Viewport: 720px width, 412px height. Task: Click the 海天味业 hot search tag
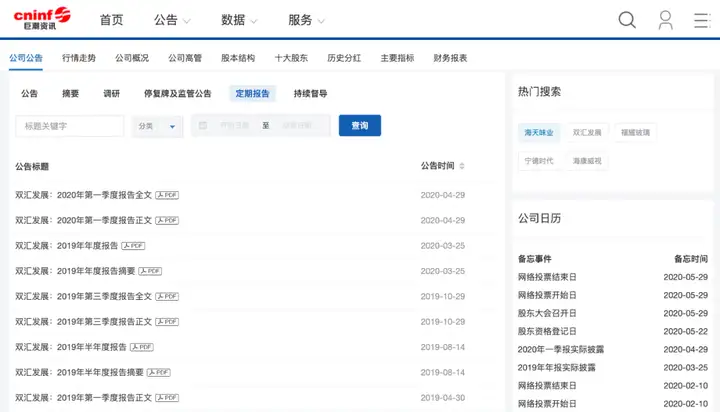(x=539, y=132)
